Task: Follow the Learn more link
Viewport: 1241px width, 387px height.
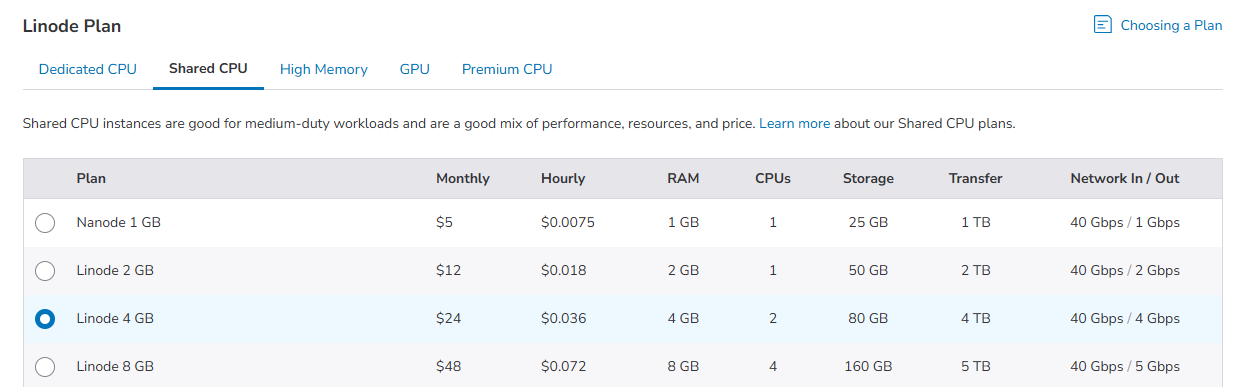Action: [x=795, y=124]
